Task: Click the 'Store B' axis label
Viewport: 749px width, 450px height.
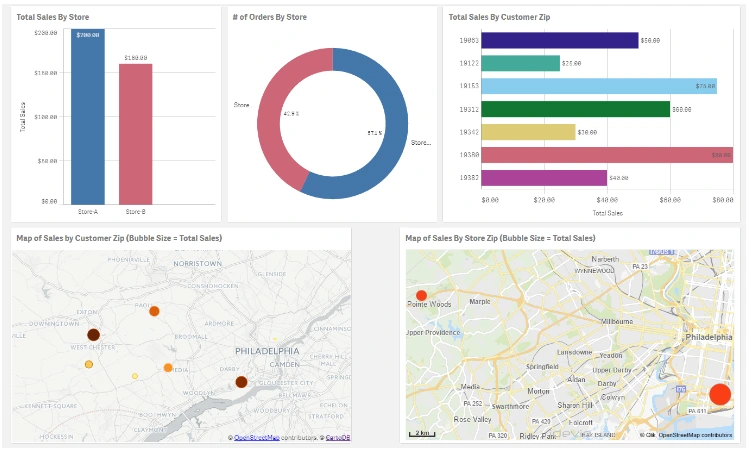Action: [136, 212]
